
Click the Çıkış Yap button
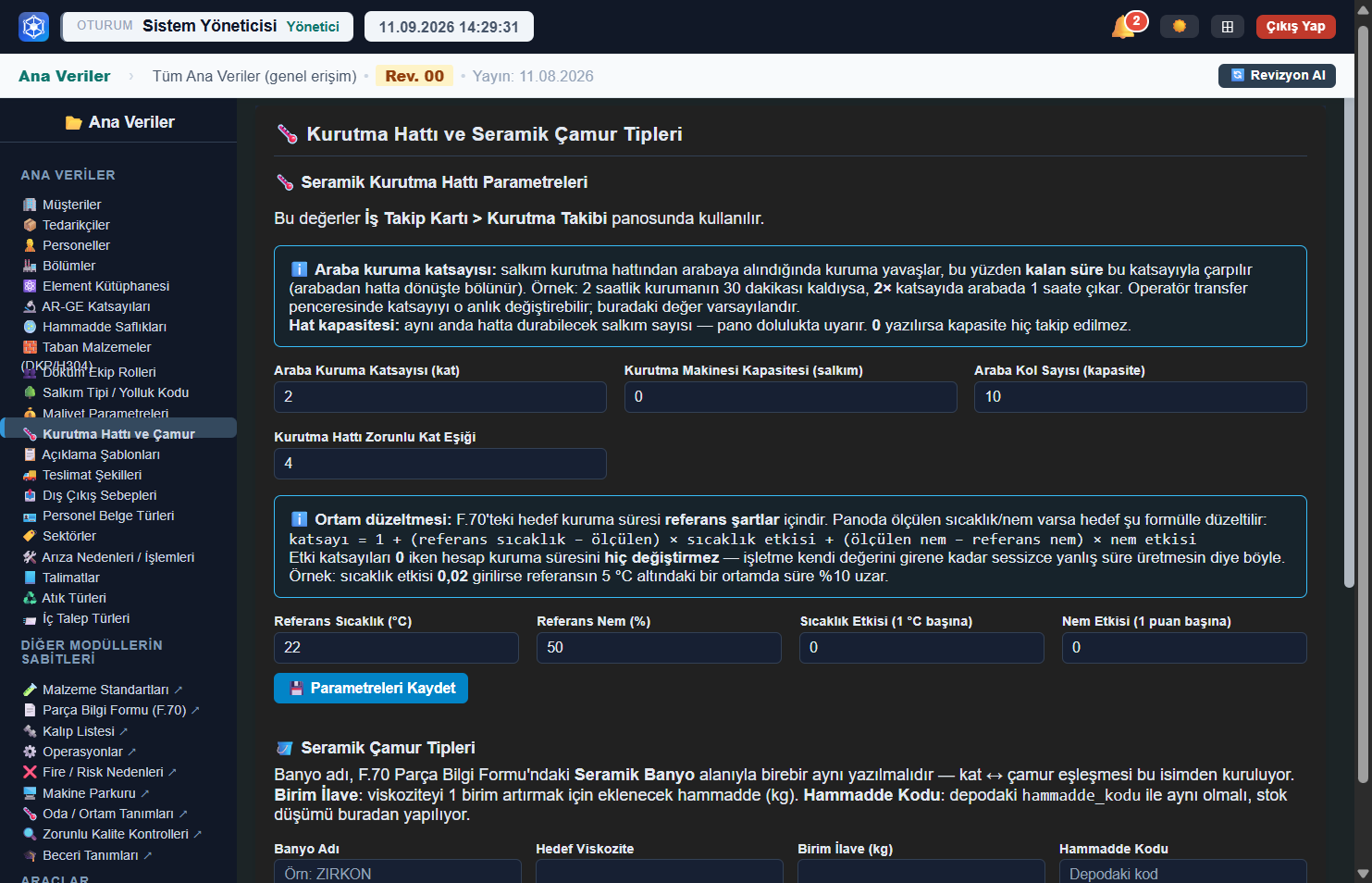pyautogui.click(x=1295, y=27)
